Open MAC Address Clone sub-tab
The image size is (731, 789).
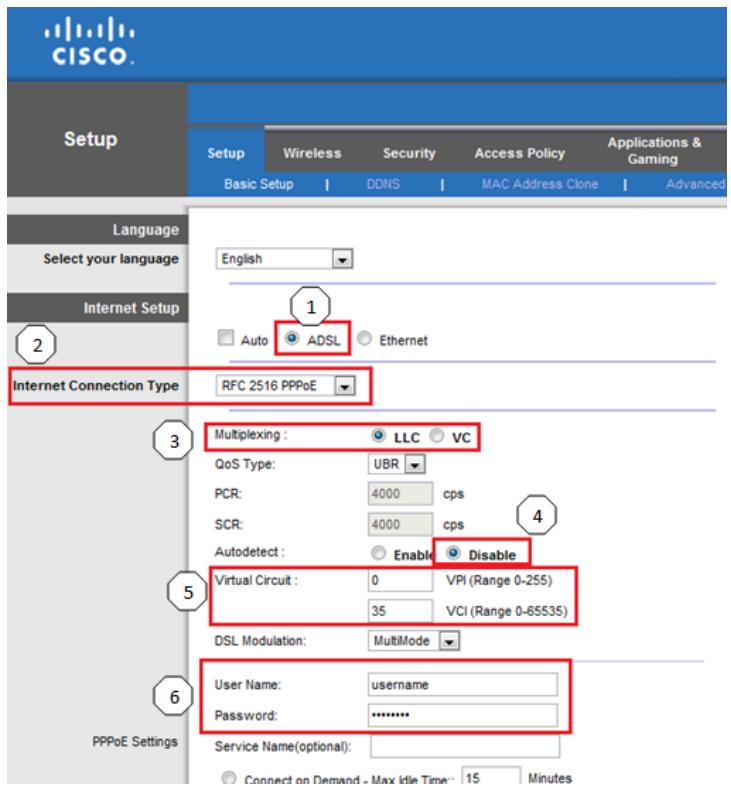tap(540, 184)
